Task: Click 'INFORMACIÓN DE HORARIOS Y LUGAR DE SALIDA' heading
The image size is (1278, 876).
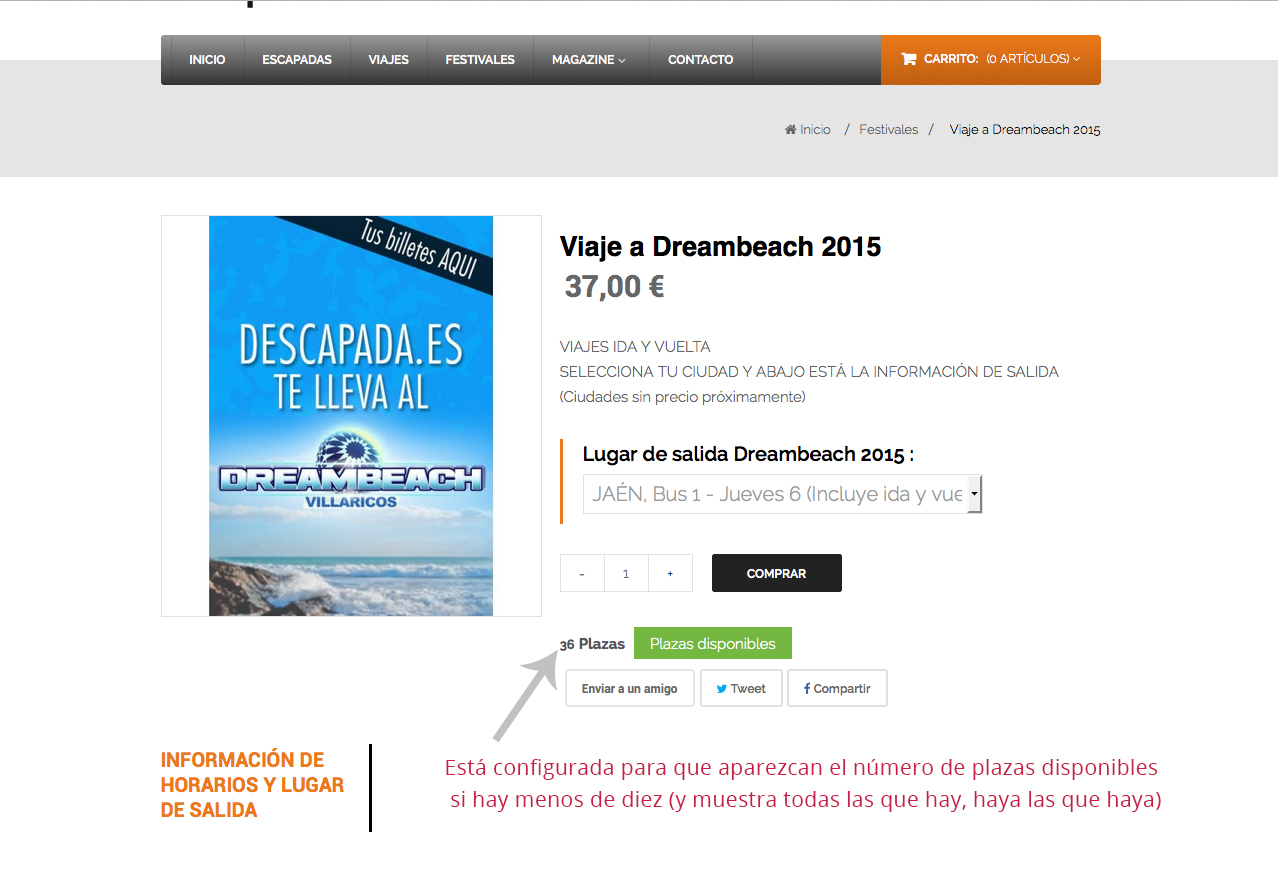Action: tap(253, 785)
